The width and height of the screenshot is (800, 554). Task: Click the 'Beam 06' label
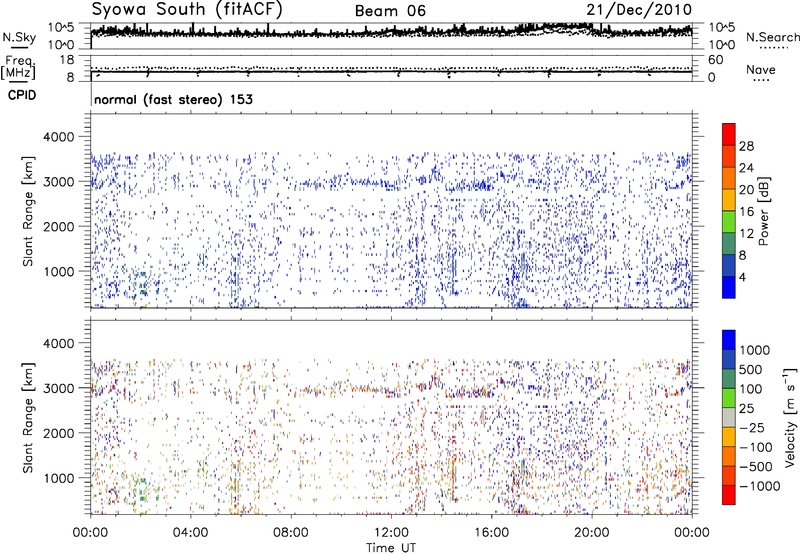[390, 11]
